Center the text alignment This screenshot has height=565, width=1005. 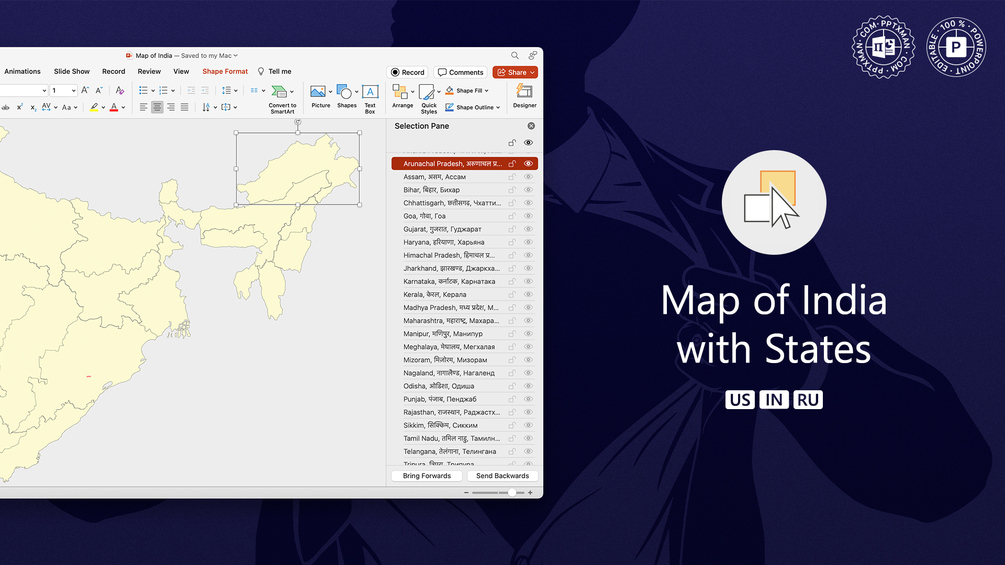(x=157, y=107)
